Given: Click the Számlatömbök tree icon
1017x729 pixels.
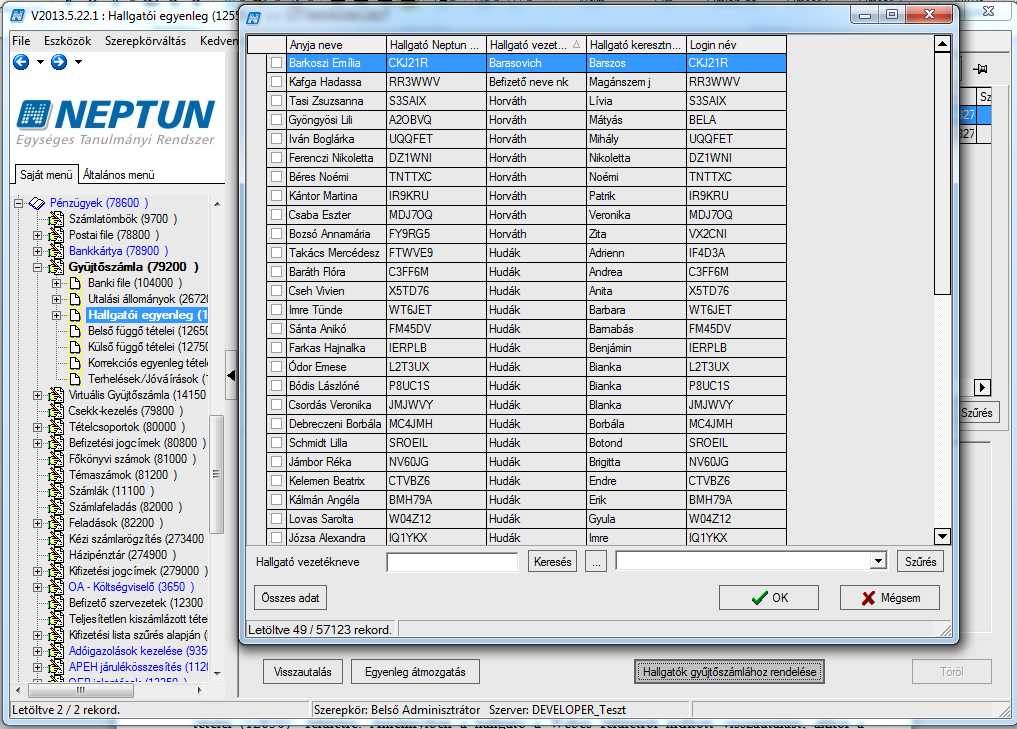Looking at the screenshot, I should coord(56,219).
